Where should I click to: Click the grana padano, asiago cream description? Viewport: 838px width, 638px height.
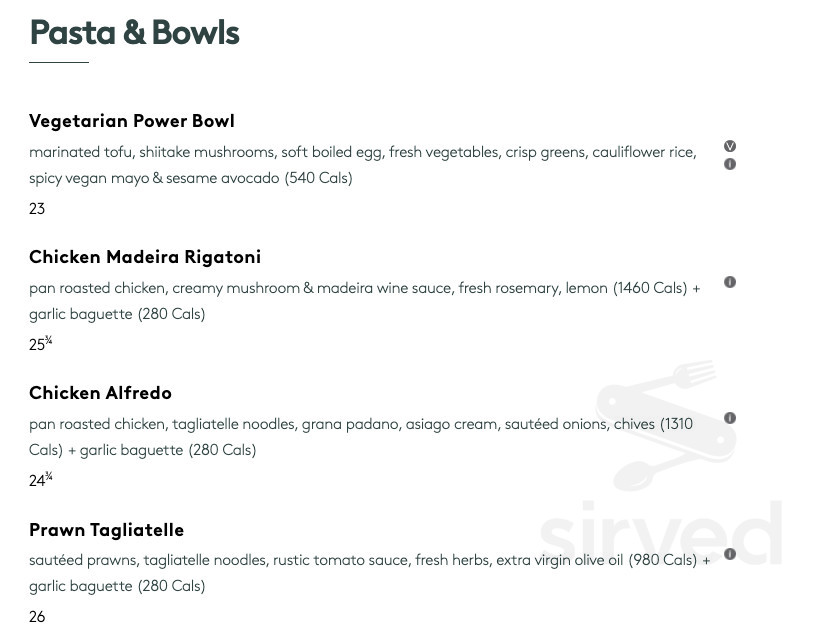(x=361, y=437)
